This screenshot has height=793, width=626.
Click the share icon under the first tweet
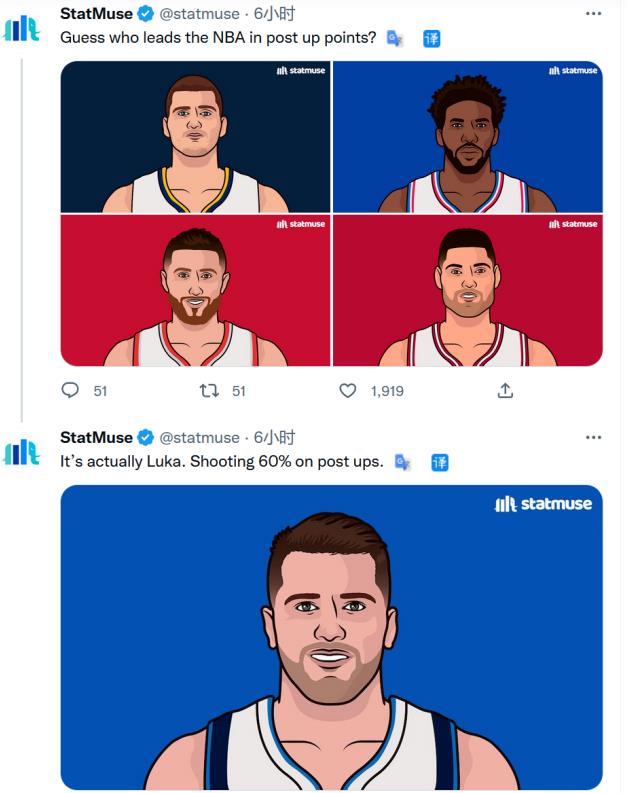pyautogui.click(x=505, y=390)
